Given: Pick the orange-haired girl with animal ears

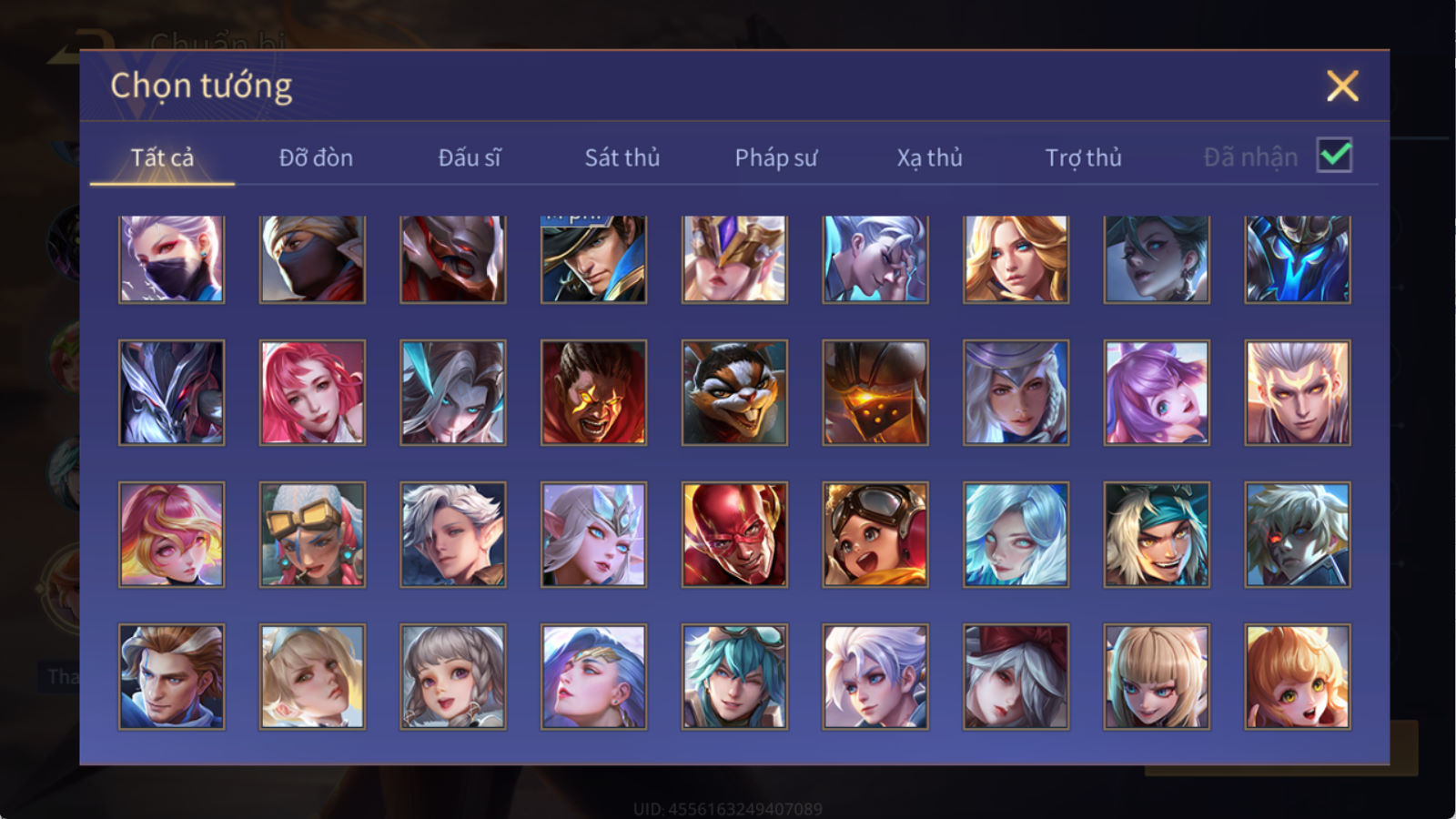Looking at the screenshot, I should (x=1298, y=676).
